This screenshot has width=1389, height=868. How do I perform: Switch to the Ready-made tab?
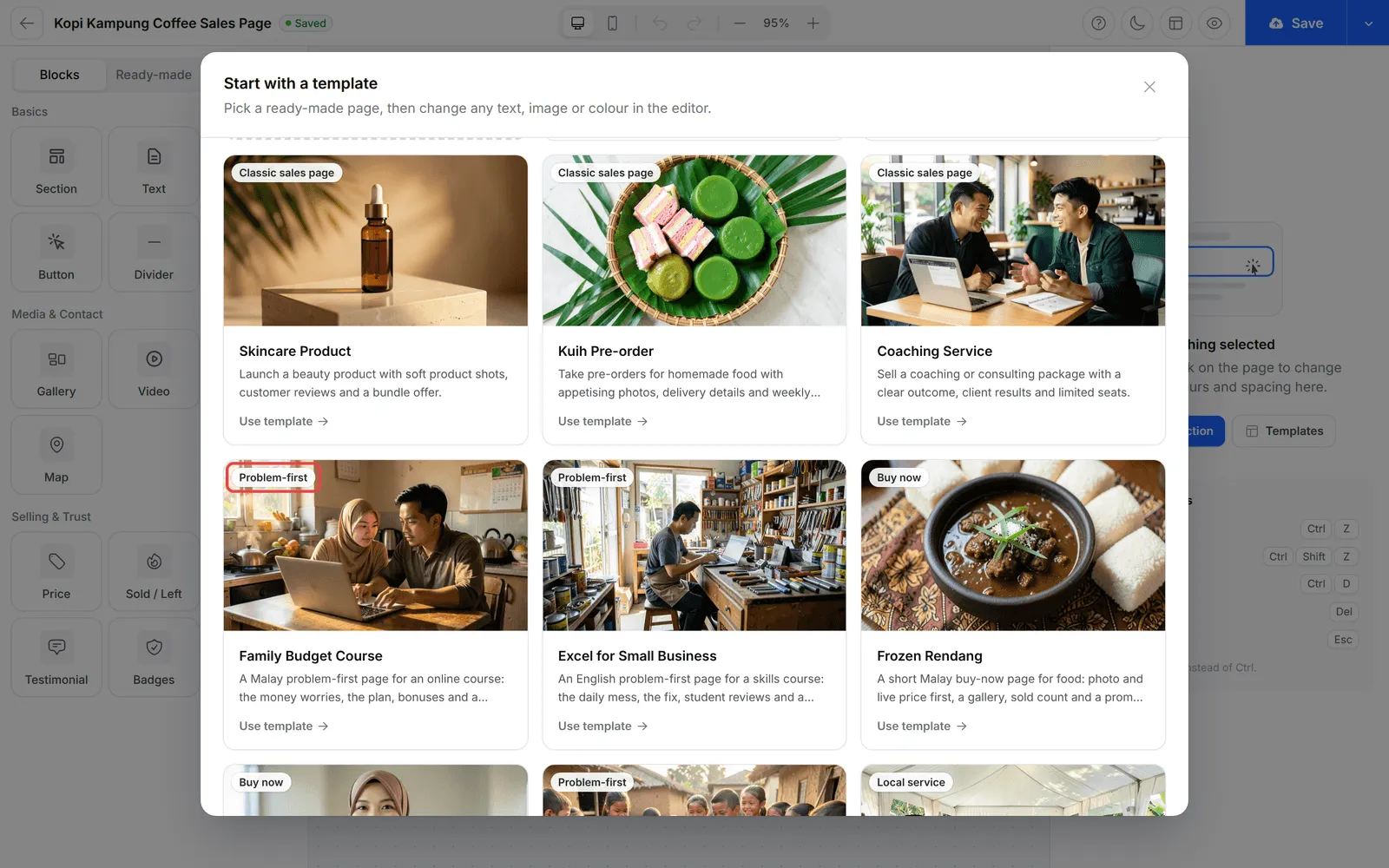(x=154, y=75)
